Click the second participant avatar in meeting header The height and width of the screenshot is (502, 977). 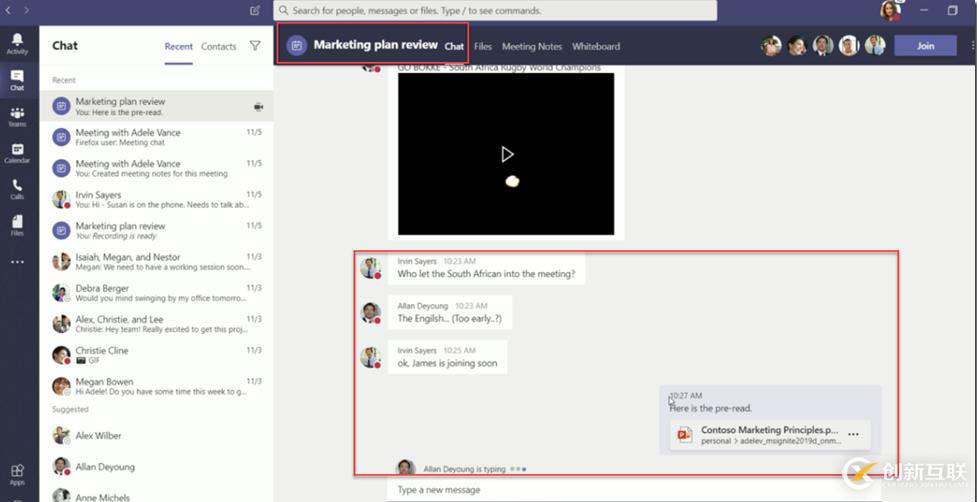(797, 45)
